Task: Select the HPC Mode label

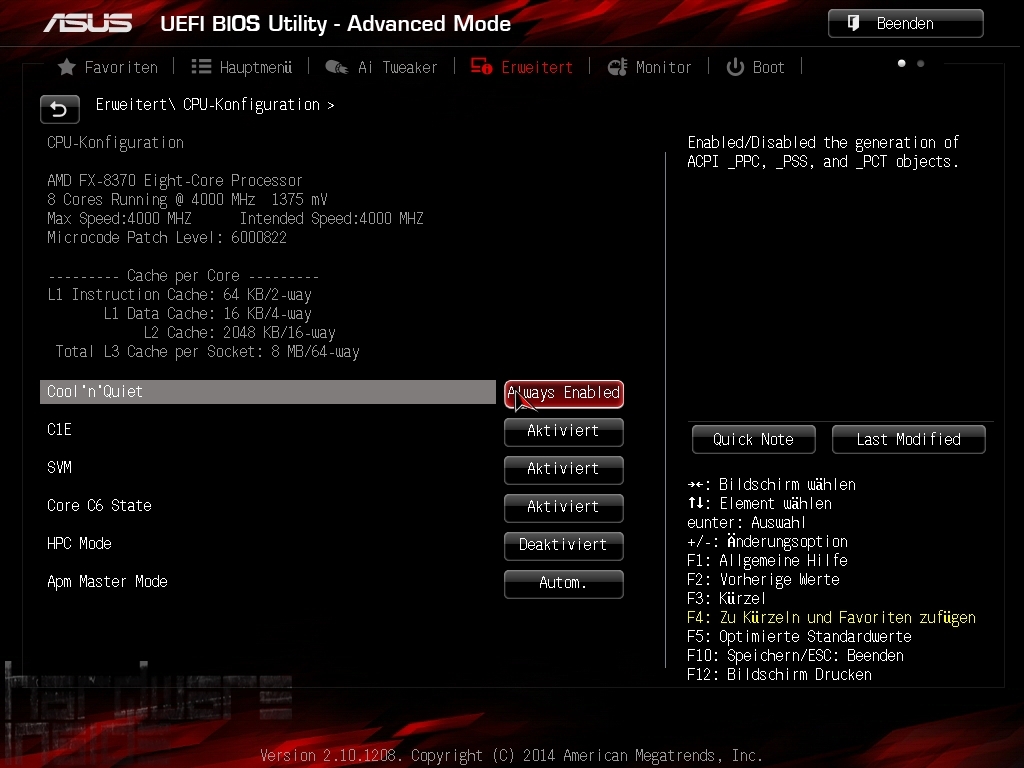Action: (79, 543)
